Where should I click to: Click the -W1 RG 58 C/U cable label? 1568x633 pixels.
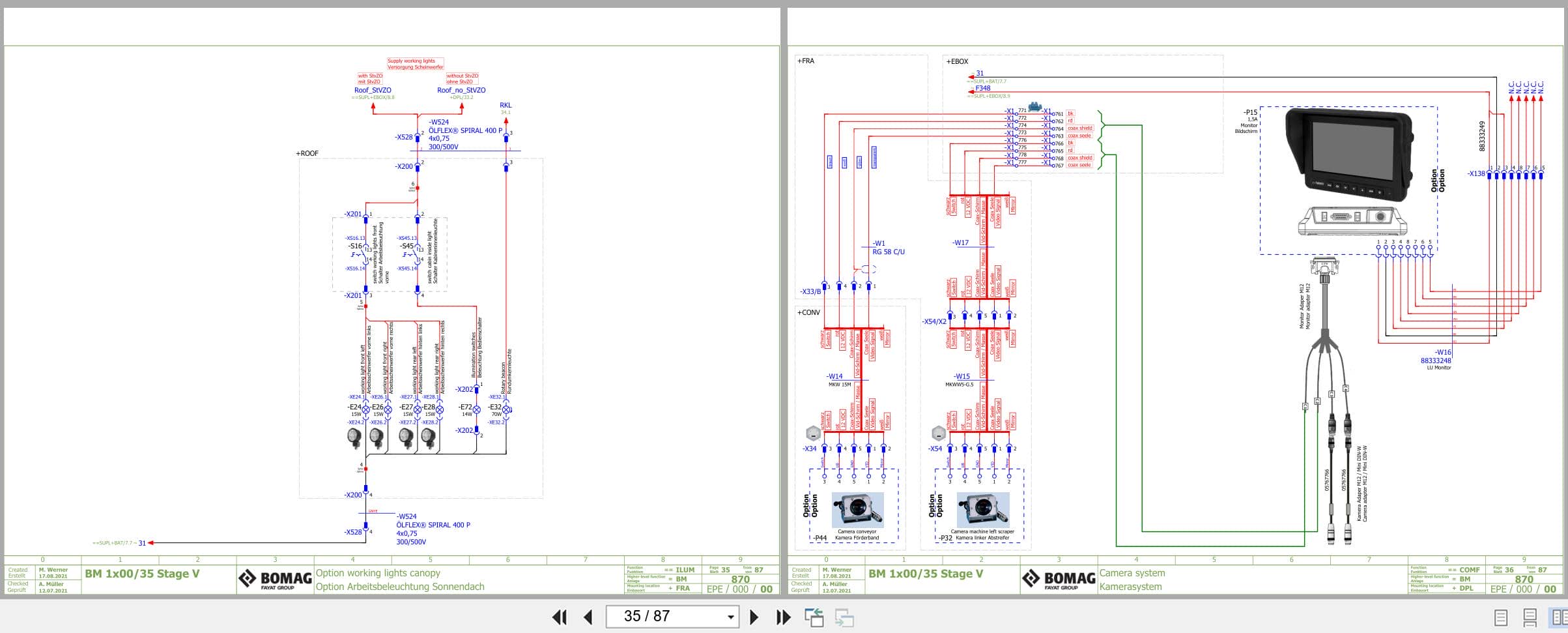click(889, 248)
